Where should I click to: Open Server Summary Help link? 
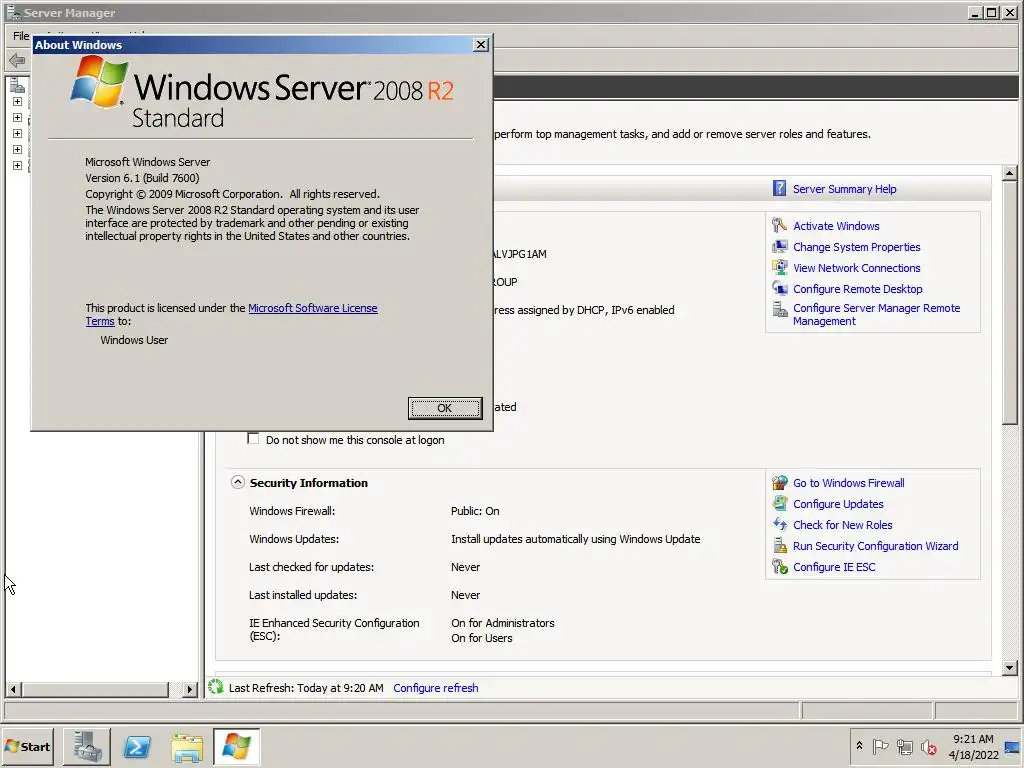[x=844, y=189]
